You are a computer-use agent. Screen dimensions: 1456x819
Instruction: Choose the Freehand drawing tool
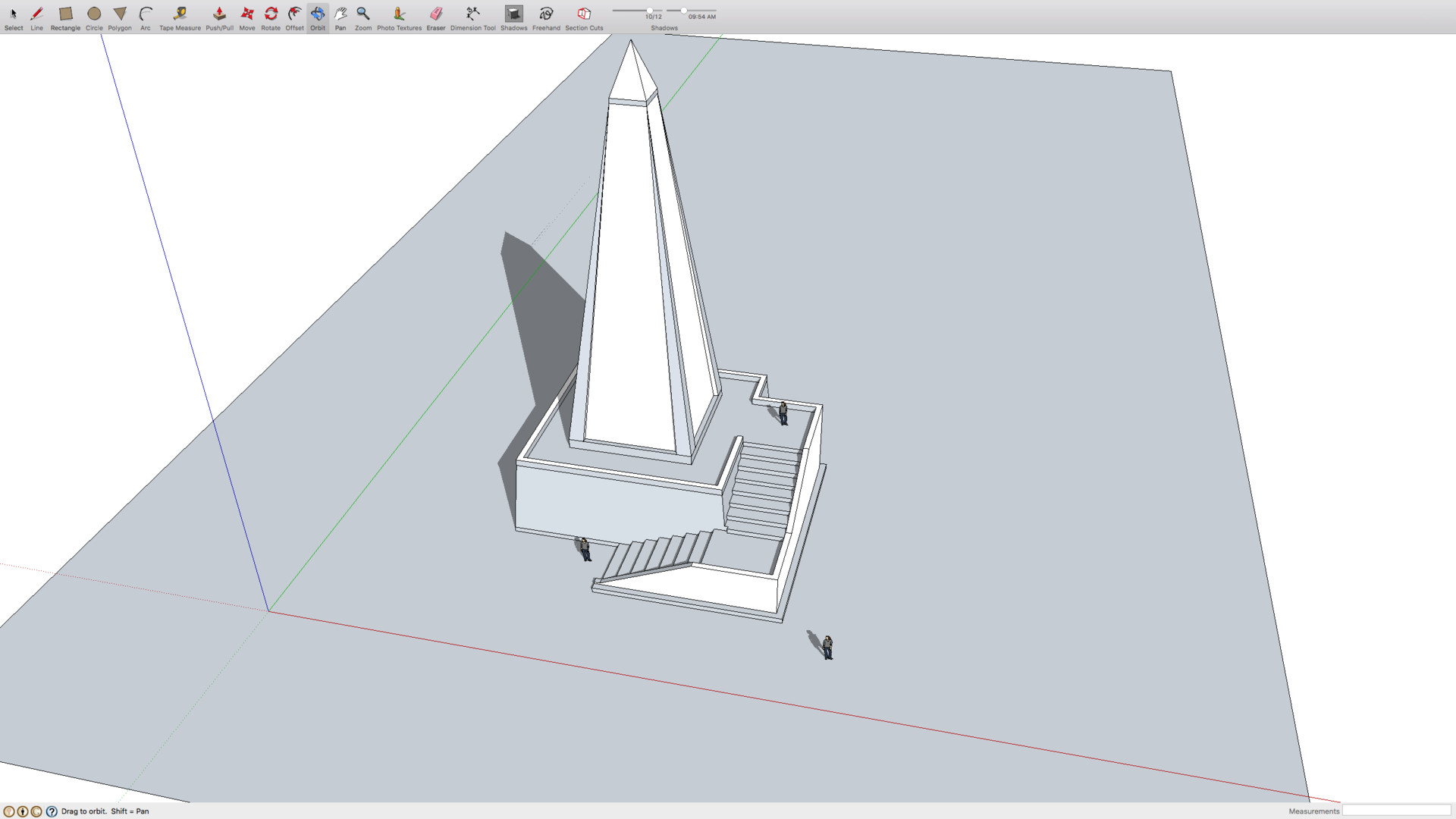pos(546,14)
